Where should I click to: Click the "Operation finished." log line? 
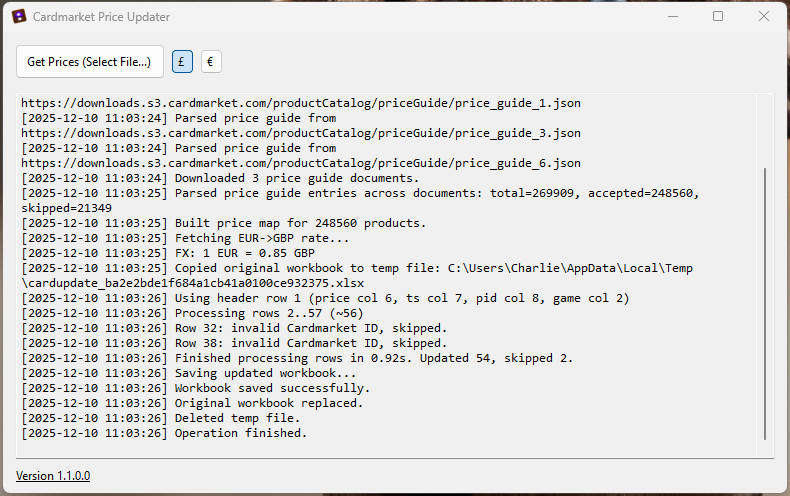240,433
